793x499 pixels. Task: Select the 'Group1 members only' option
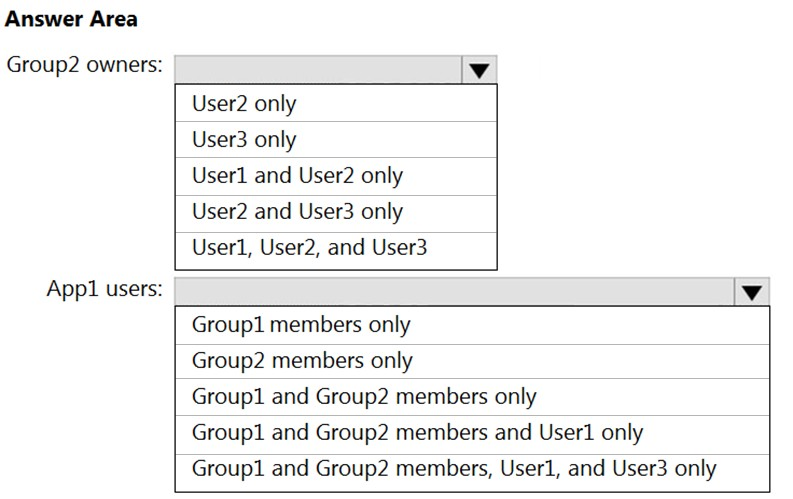click(x=301, y=325)
